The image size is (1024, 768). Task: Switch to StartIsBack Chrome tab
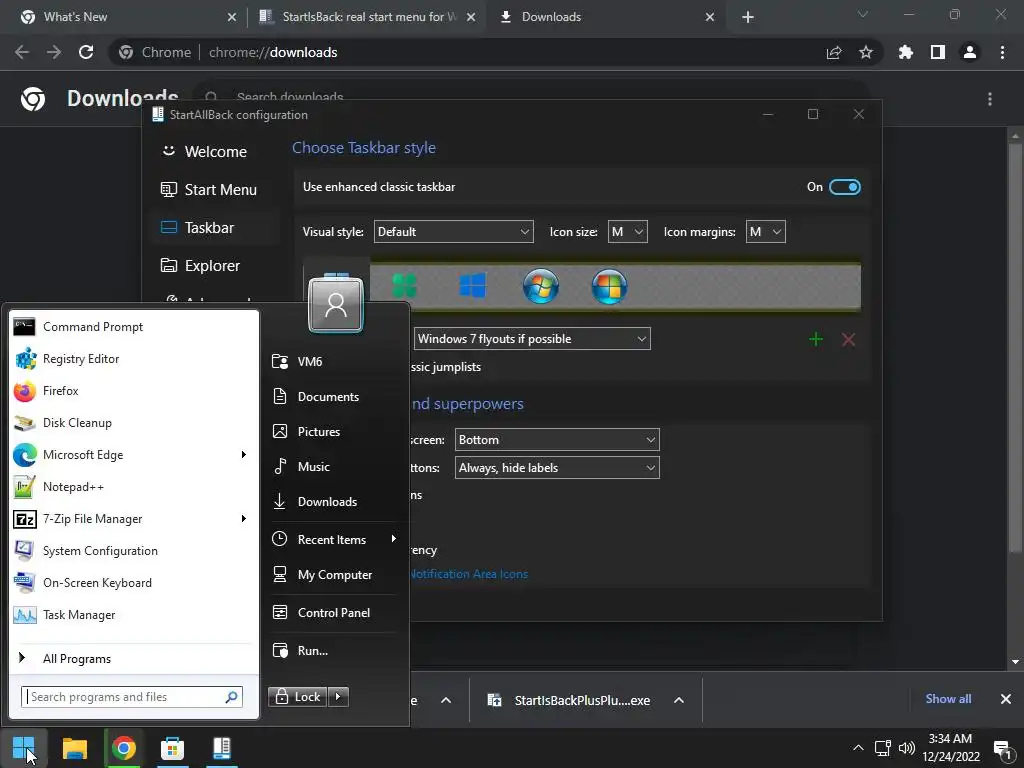point(366,17)
